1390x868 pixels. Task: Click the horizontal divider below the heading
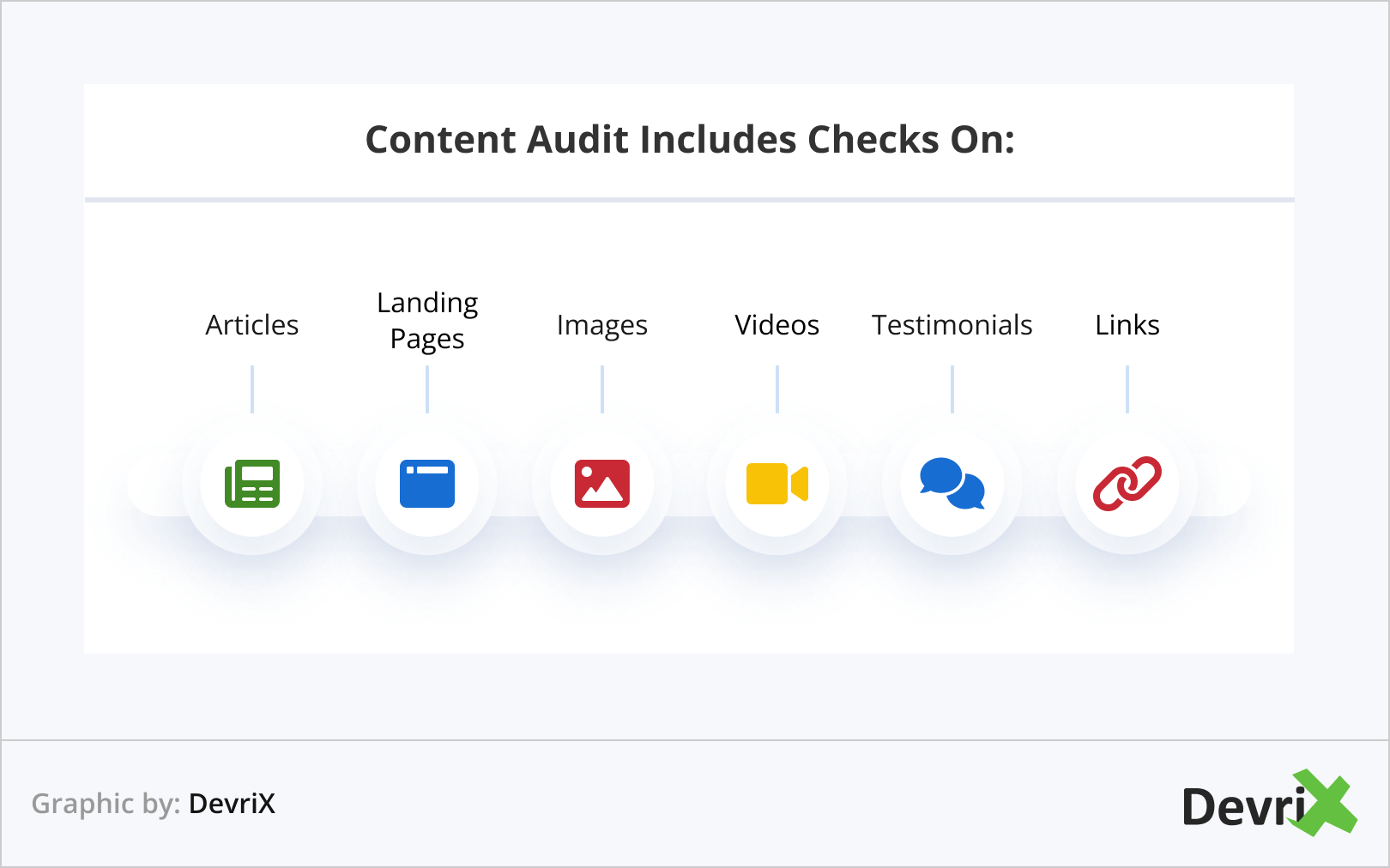(690, 200)
